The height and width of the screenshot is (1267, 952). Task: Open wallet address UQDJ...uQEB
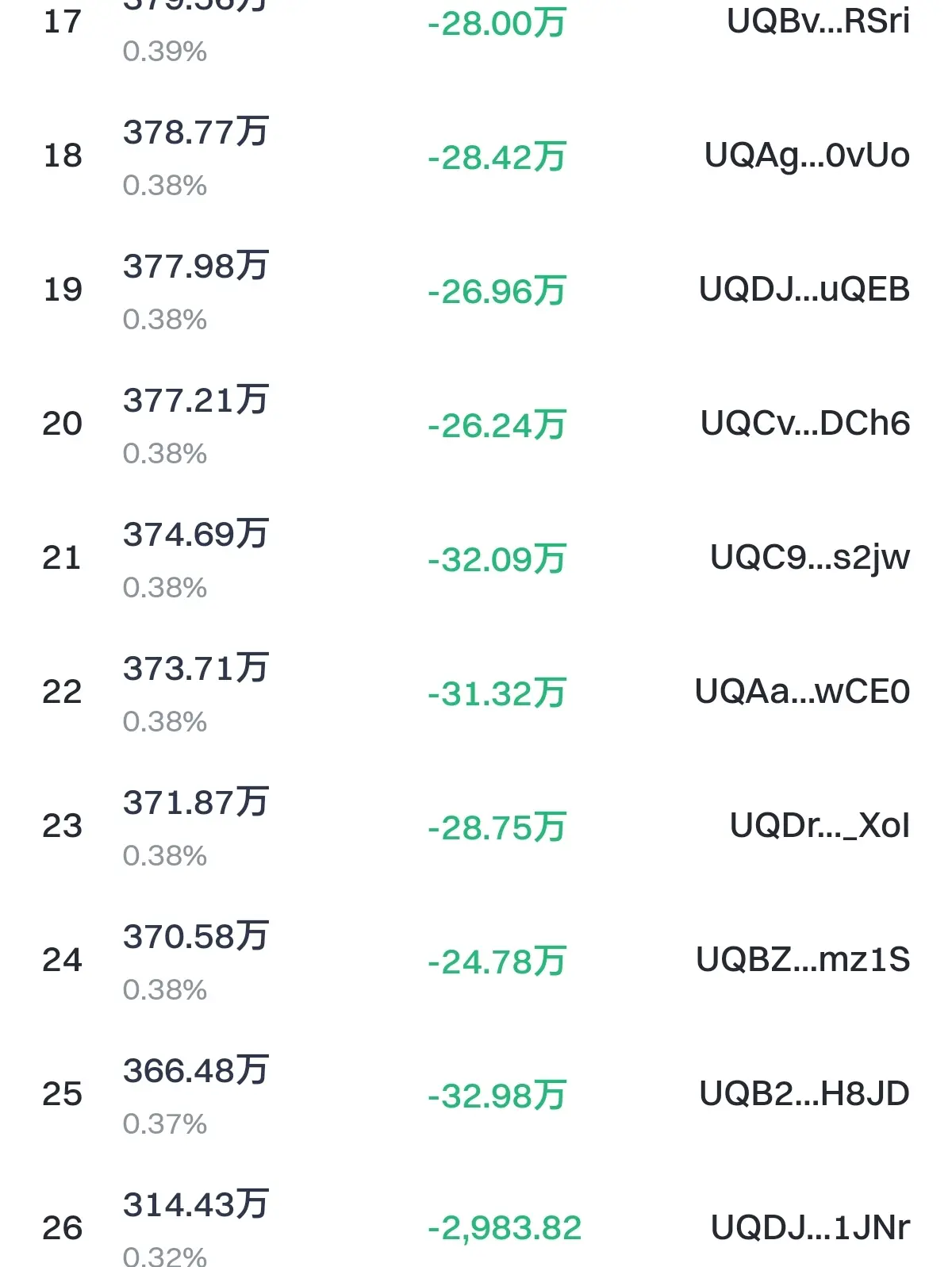pos(804,290)
